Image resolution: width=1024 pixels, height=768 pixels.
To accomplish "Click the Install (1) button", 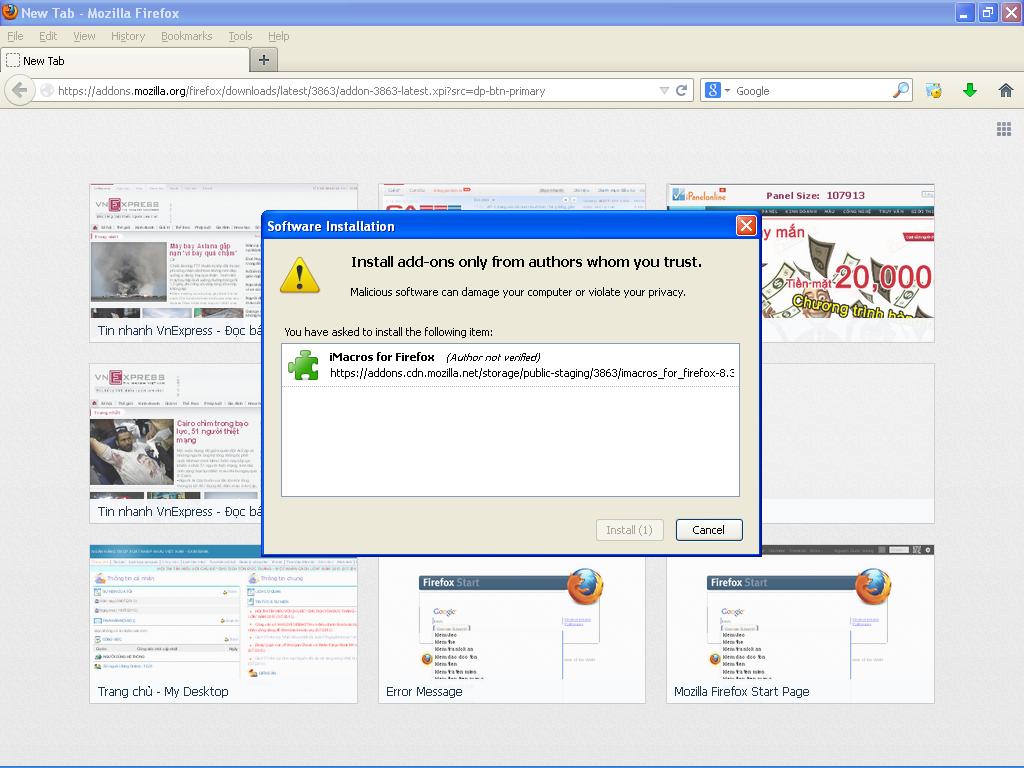I will click(629, 530).
